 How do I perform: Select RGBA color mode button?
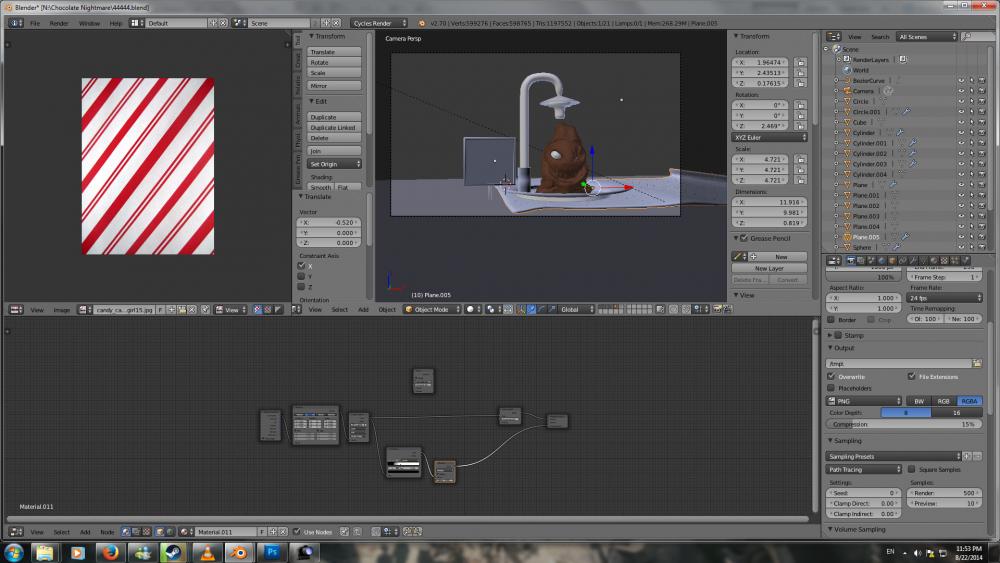pyautogui.click(x=969, y=401)
